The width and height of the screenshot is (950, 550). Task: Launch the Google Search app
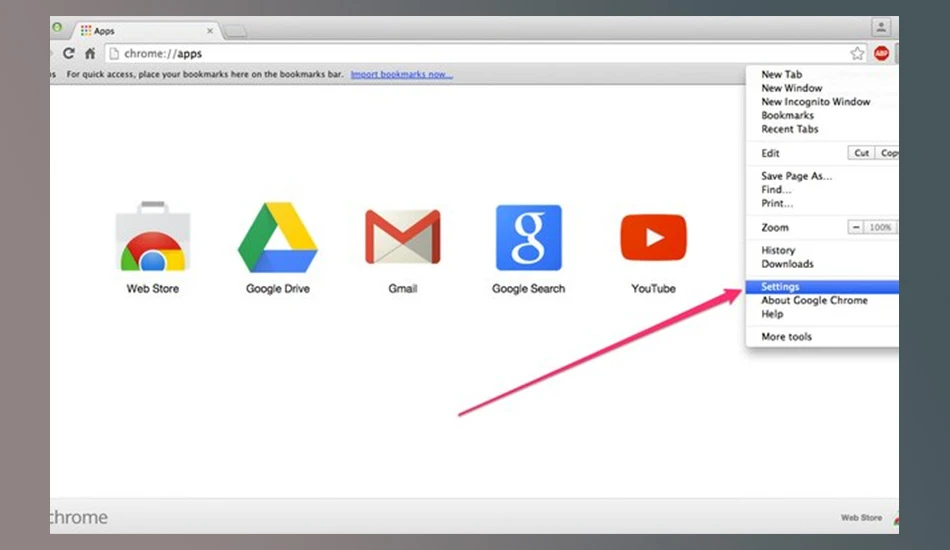pos(528,237)
